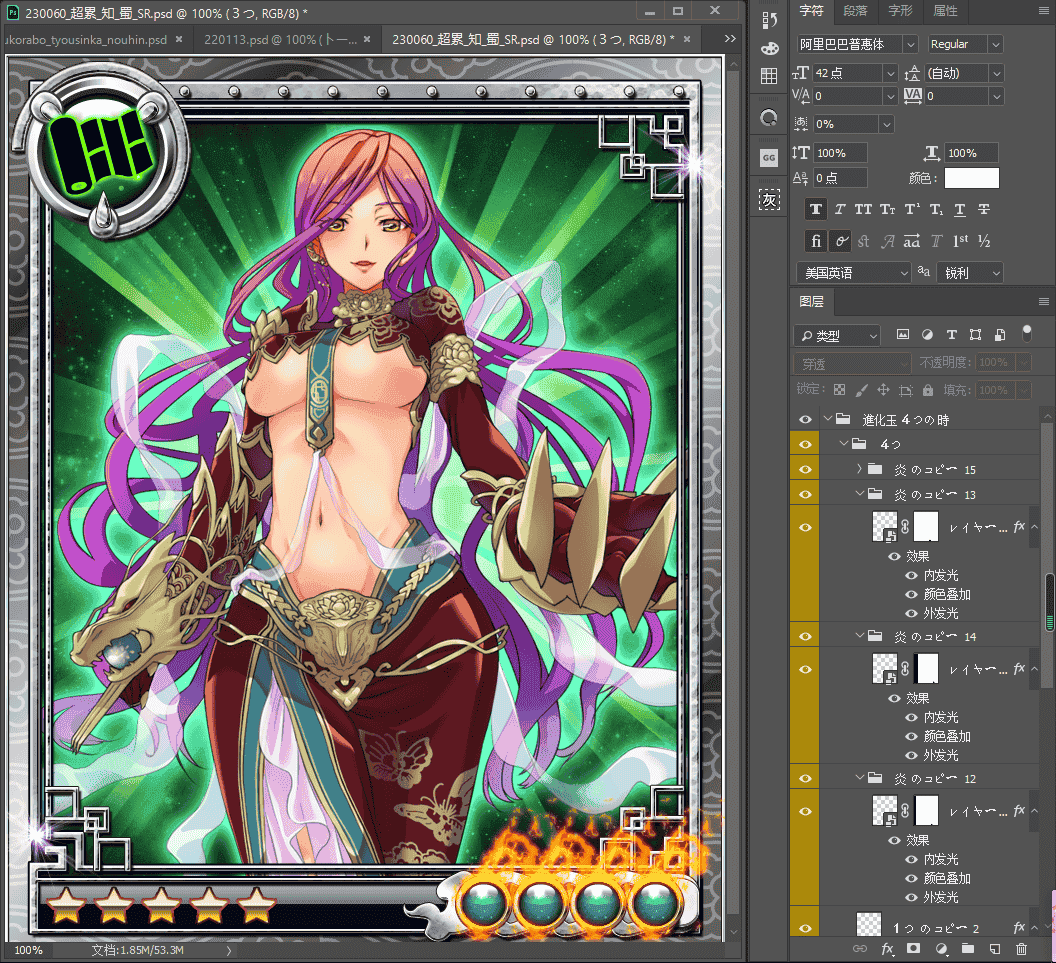Open the 锐利 anti-aliasing dropdown
Viewport: 1056px width, 963px height.
970,273
